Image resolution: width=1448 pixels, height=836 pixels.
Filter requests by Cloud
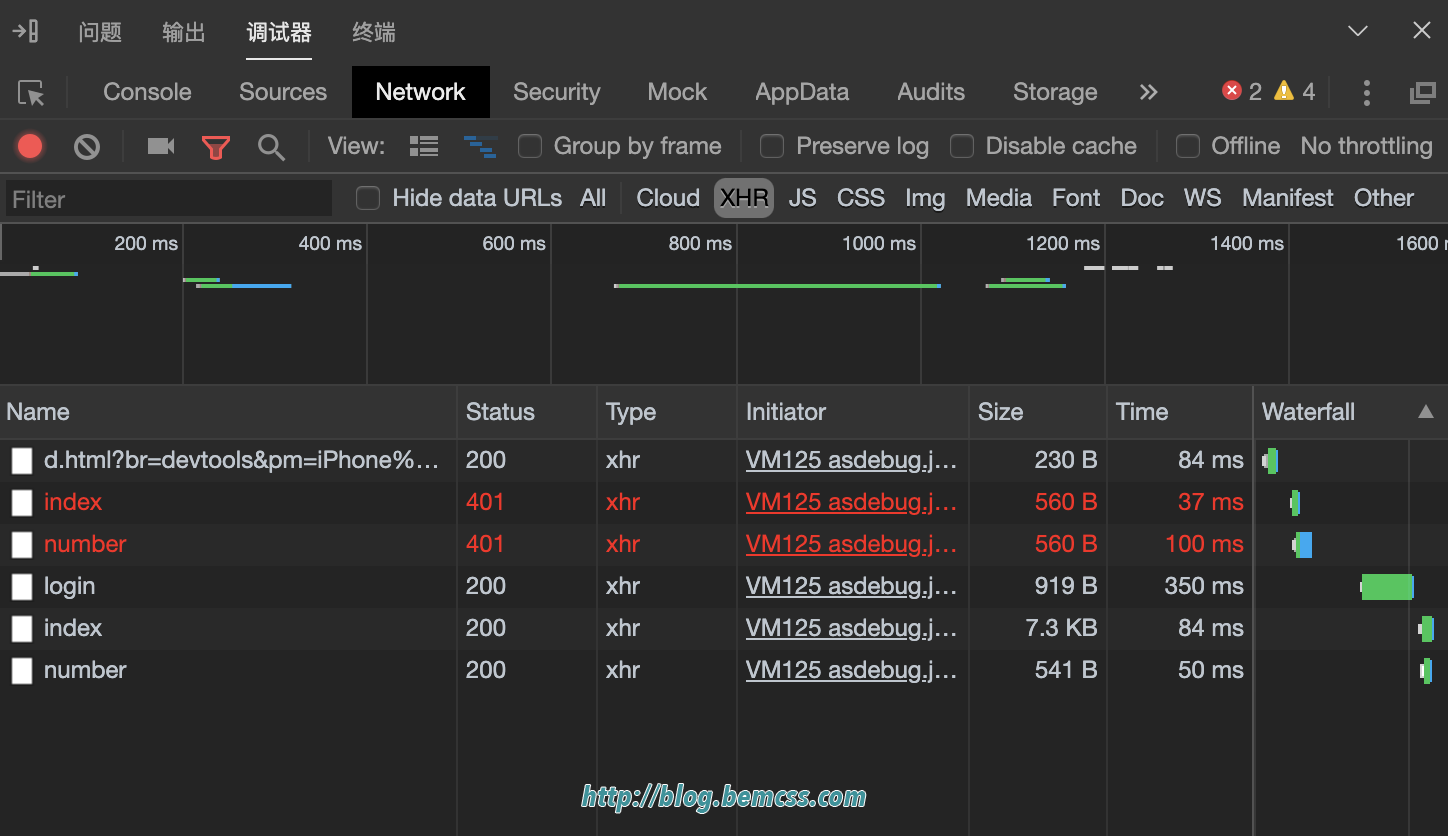tap(668, 198)
